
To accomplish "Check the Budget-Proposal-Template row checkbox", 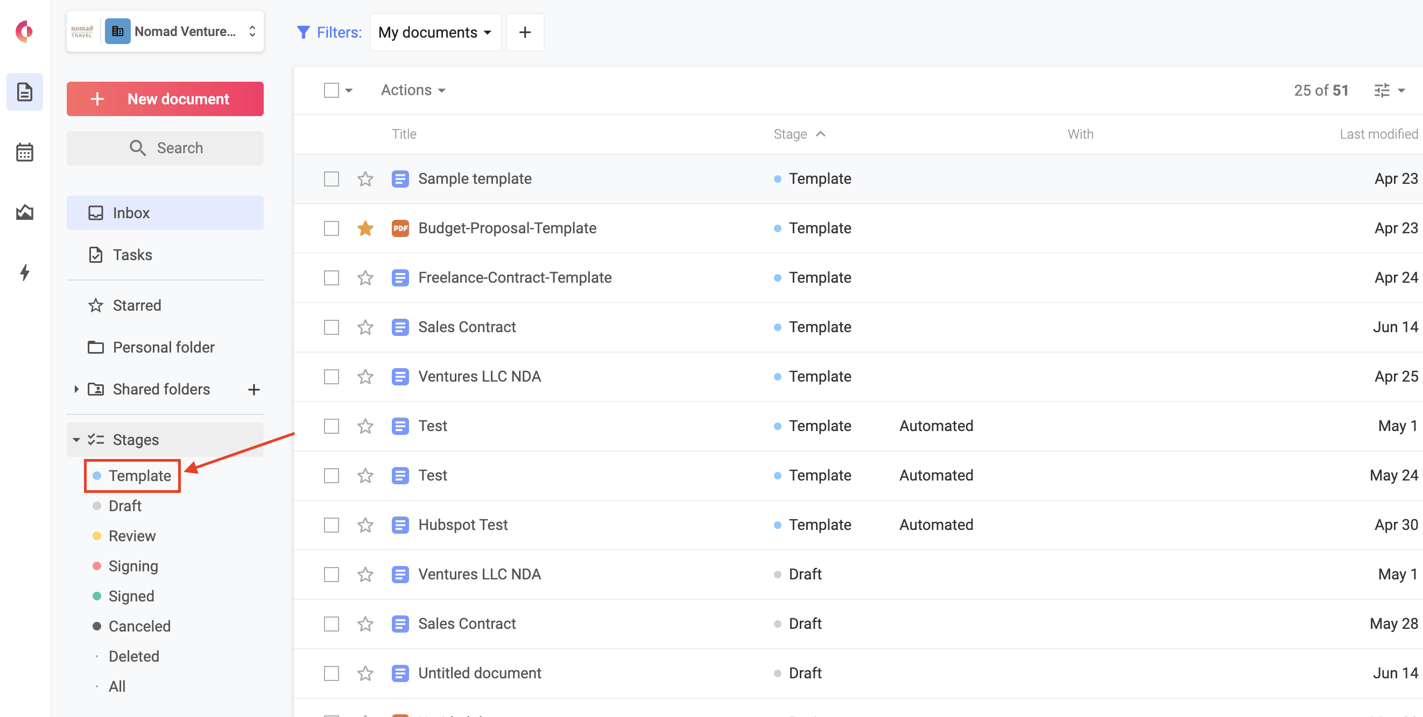I will coord(331,228).
